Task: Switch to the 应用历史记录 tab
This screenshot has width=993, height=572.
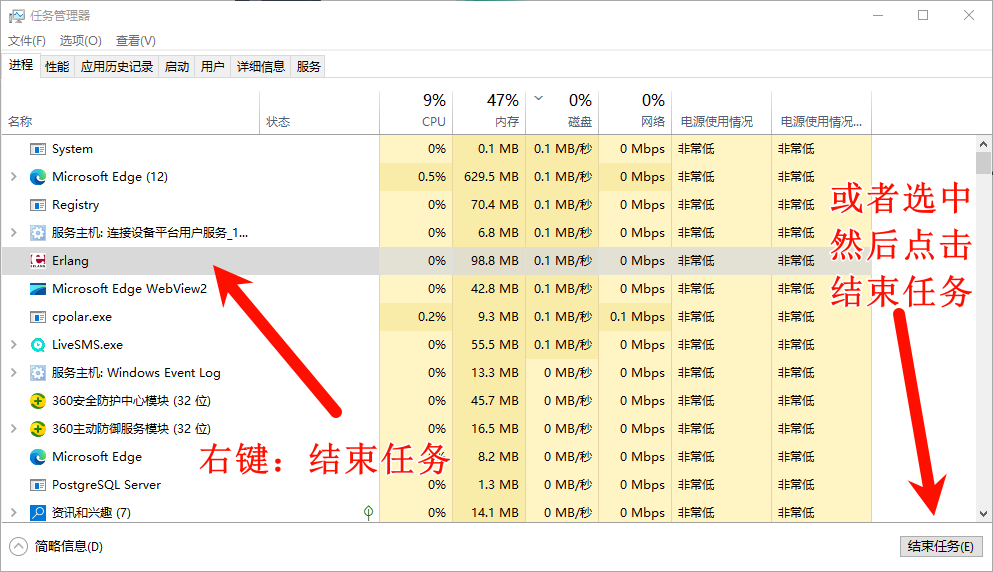Action: (x=117, y=67)
